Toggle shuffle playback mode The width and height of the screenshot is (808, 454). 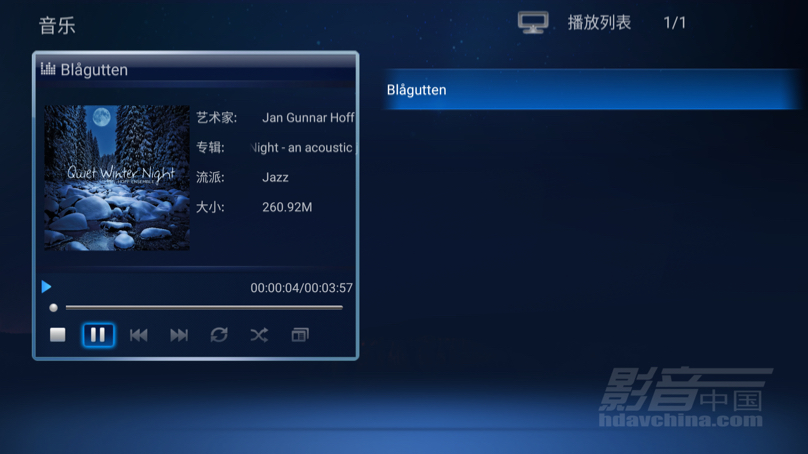(259, 335)
